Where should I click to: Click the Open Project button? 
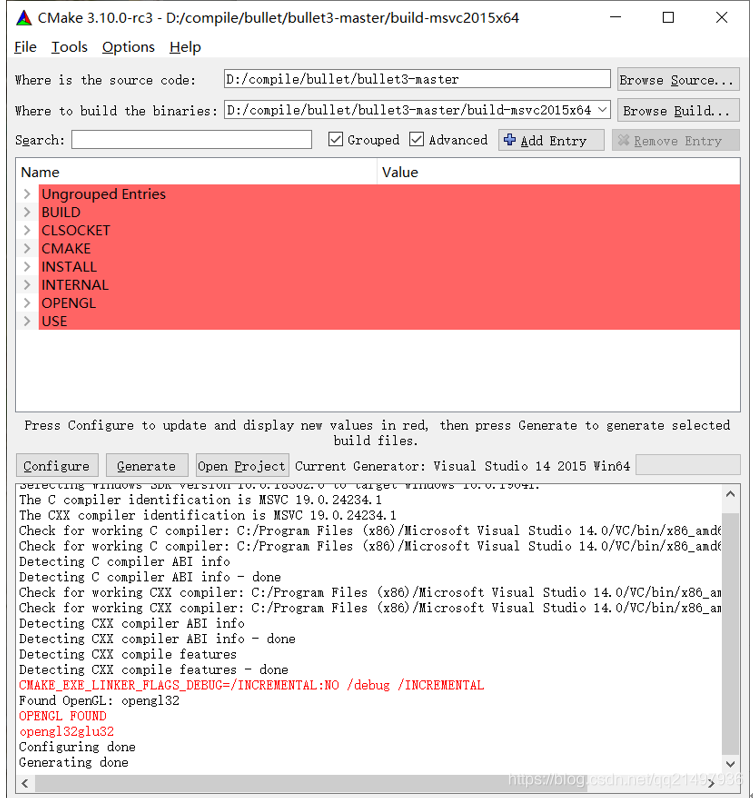(242, 466)
